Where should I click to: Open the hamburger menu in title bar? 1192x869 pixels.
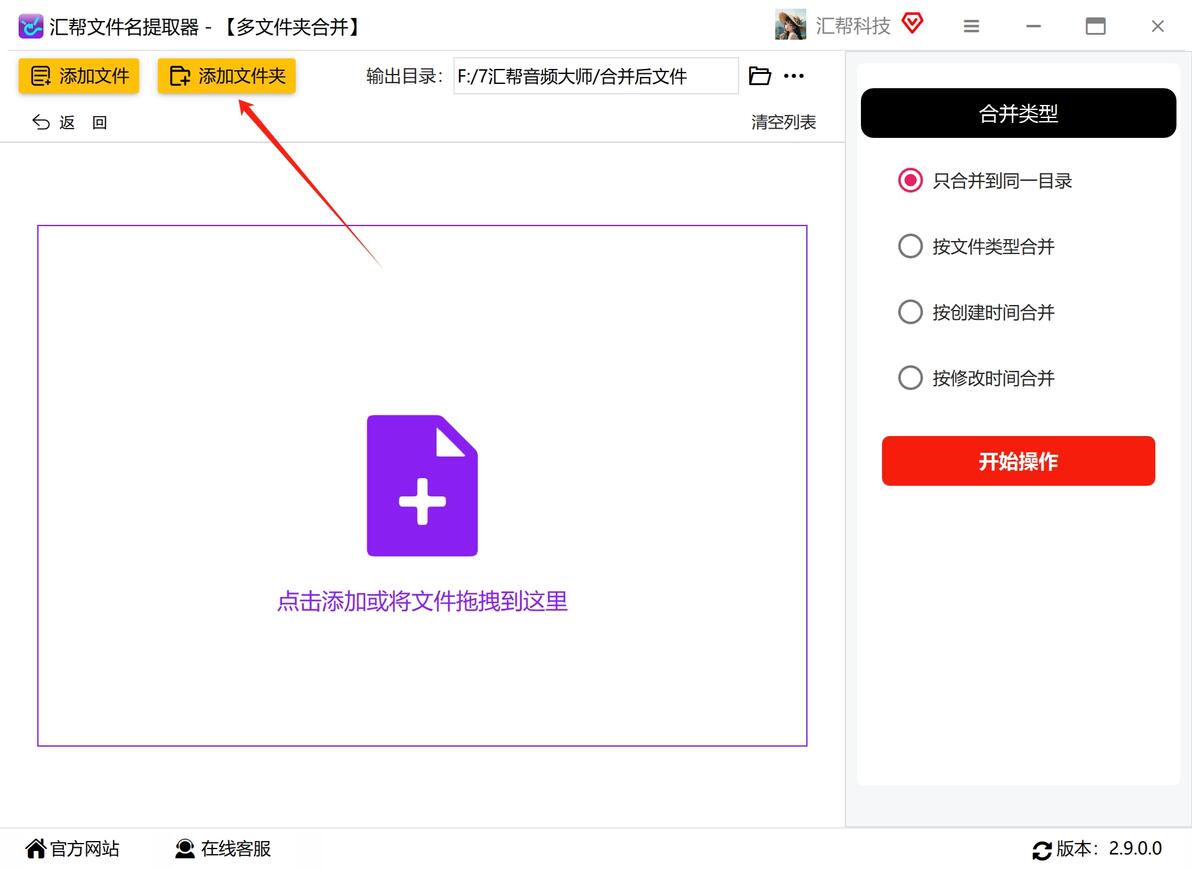coord(971,27)
